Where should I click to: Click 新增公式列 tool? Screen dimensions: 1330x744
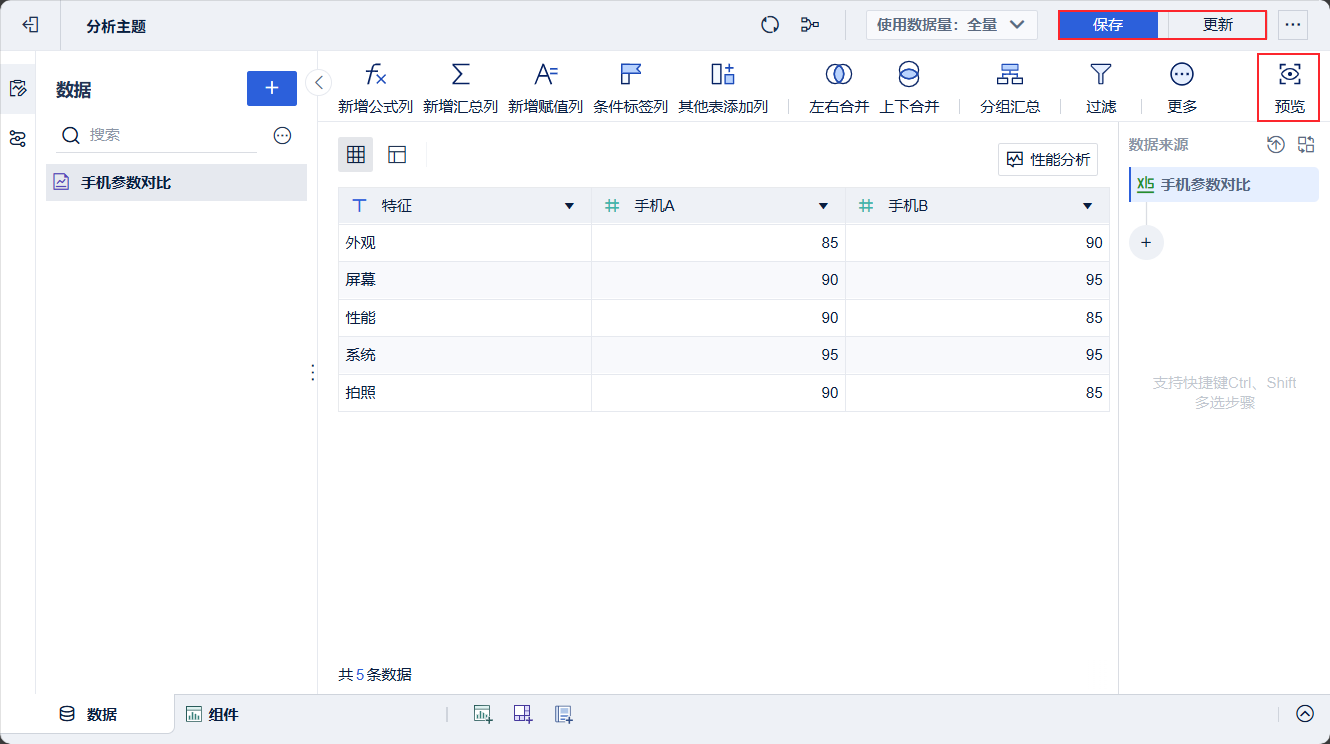[x=375, y=88]
